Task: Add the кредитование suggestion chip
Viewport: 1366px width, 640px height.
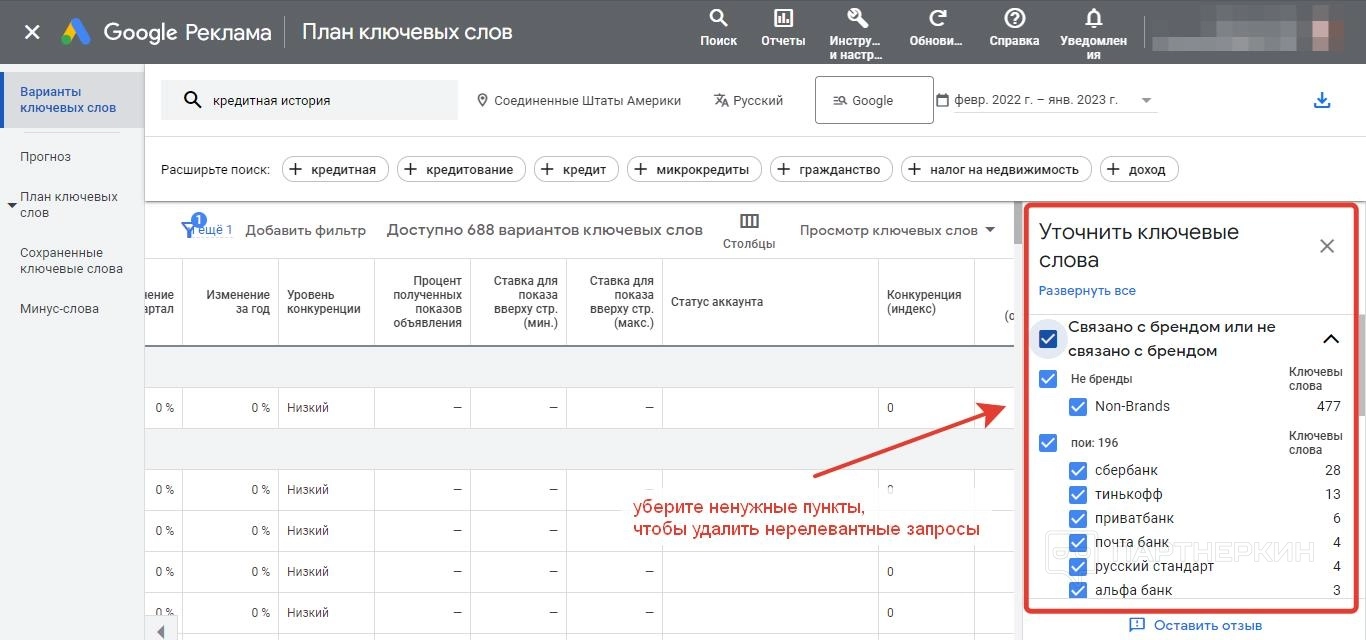Action: point(461,170)
